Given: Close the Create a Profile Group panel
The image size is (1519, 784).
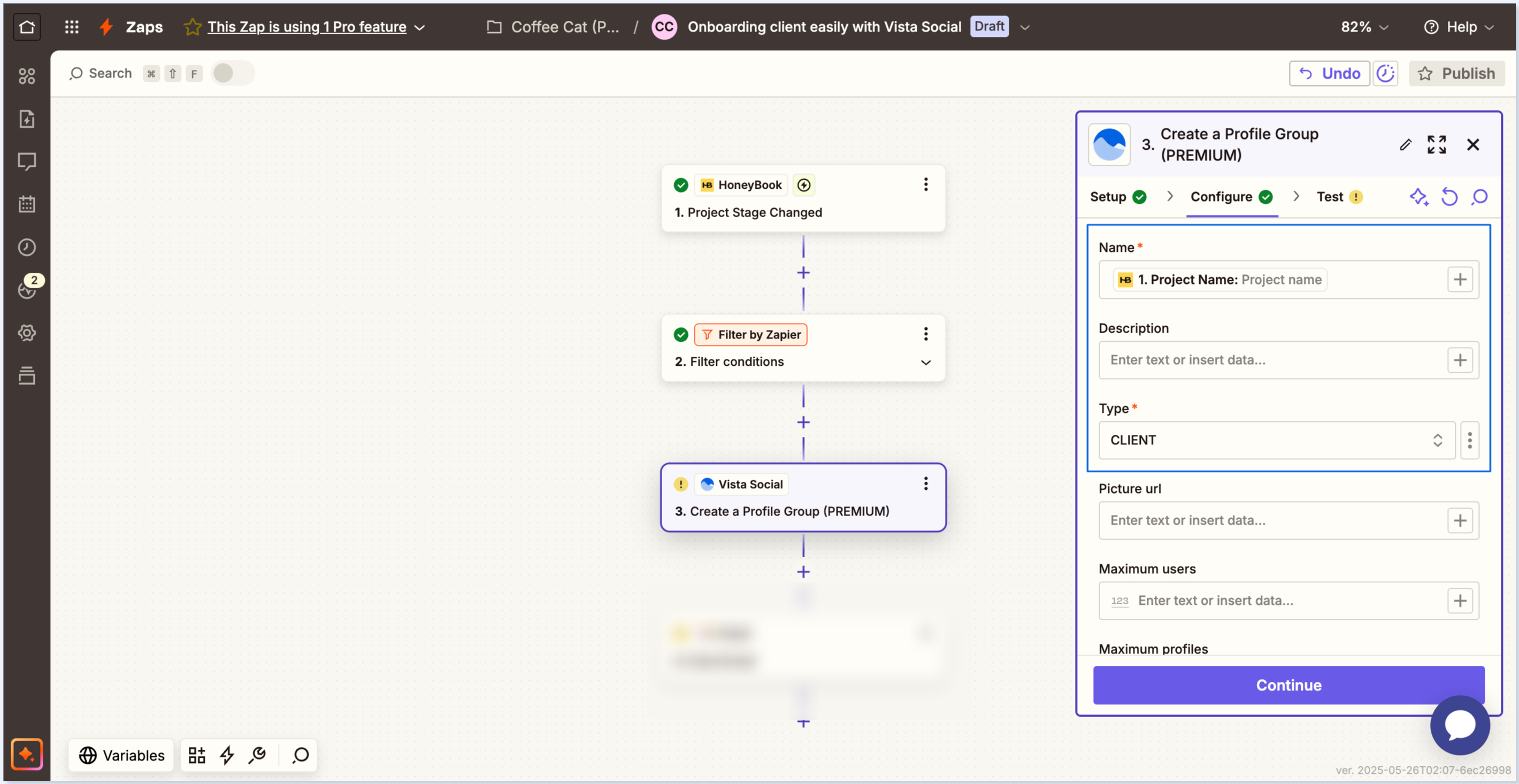Looking at the screenshot, I should point(1473,144).
